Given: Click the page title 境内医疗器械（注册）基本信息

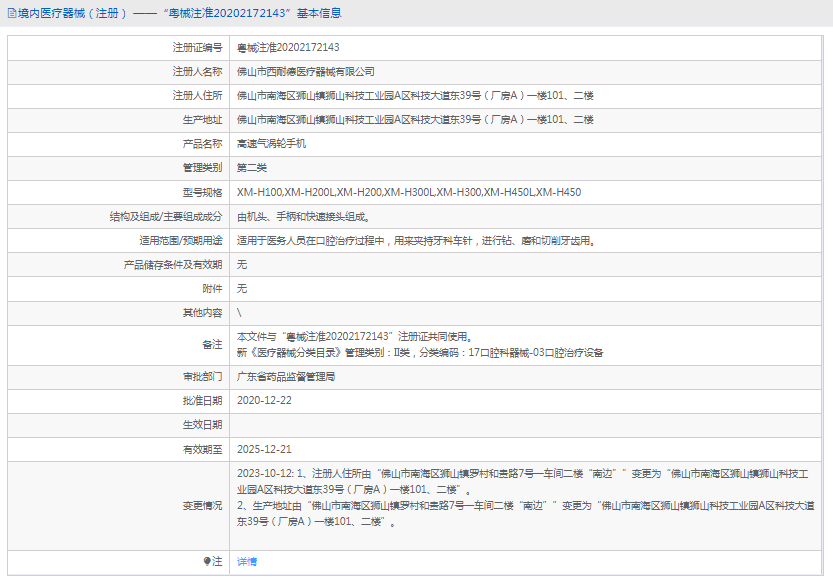Looking at the screenshot, I should pyautogui.click(x=180, y=13).
